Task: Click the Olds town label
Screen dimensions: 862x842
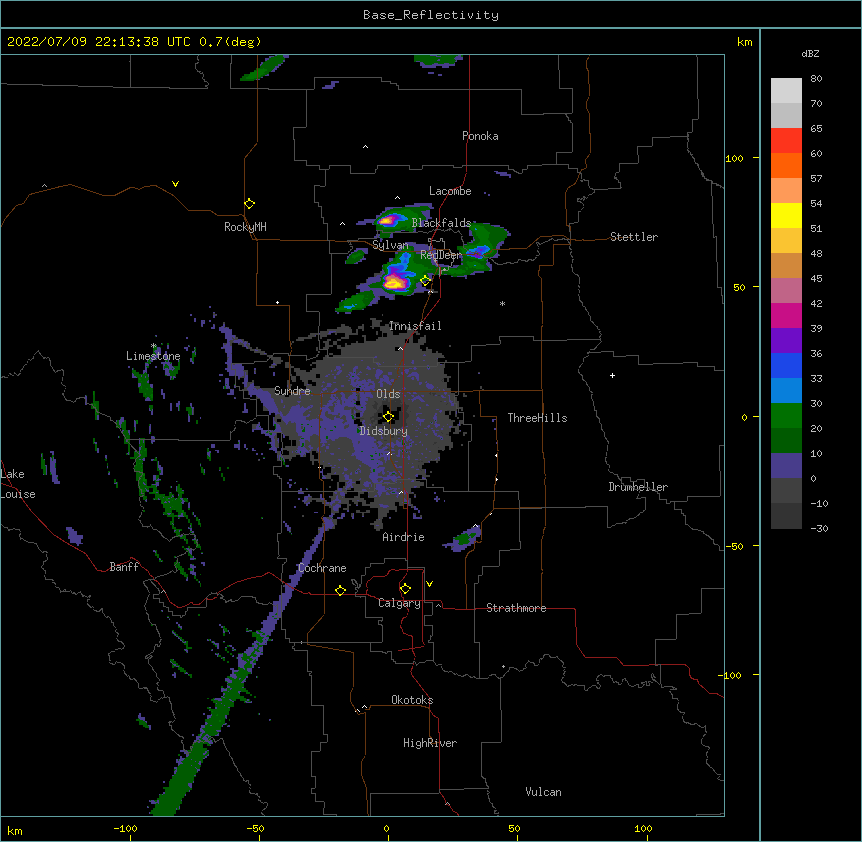Action: pyautogui.click(x=388, y=394)
